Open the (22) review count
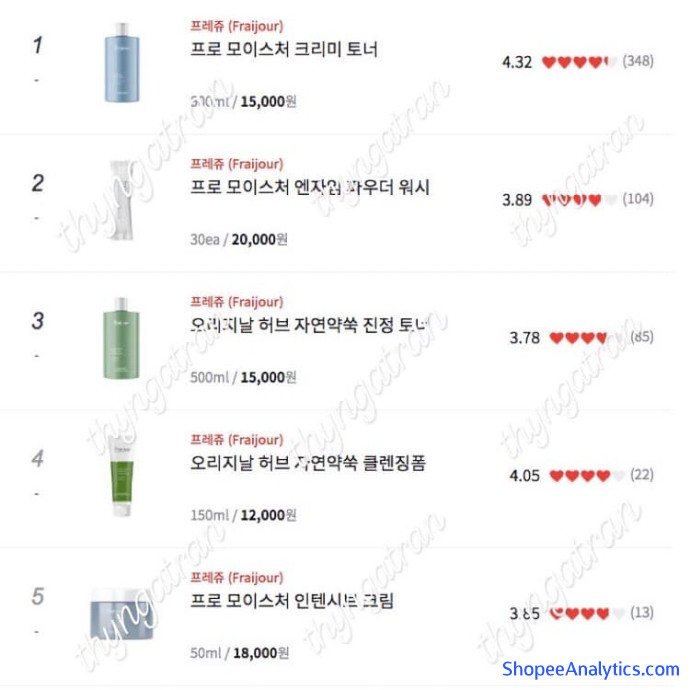The width and height of the screenshot is (690, 690). pyautogui.click(x=642, y=476)
